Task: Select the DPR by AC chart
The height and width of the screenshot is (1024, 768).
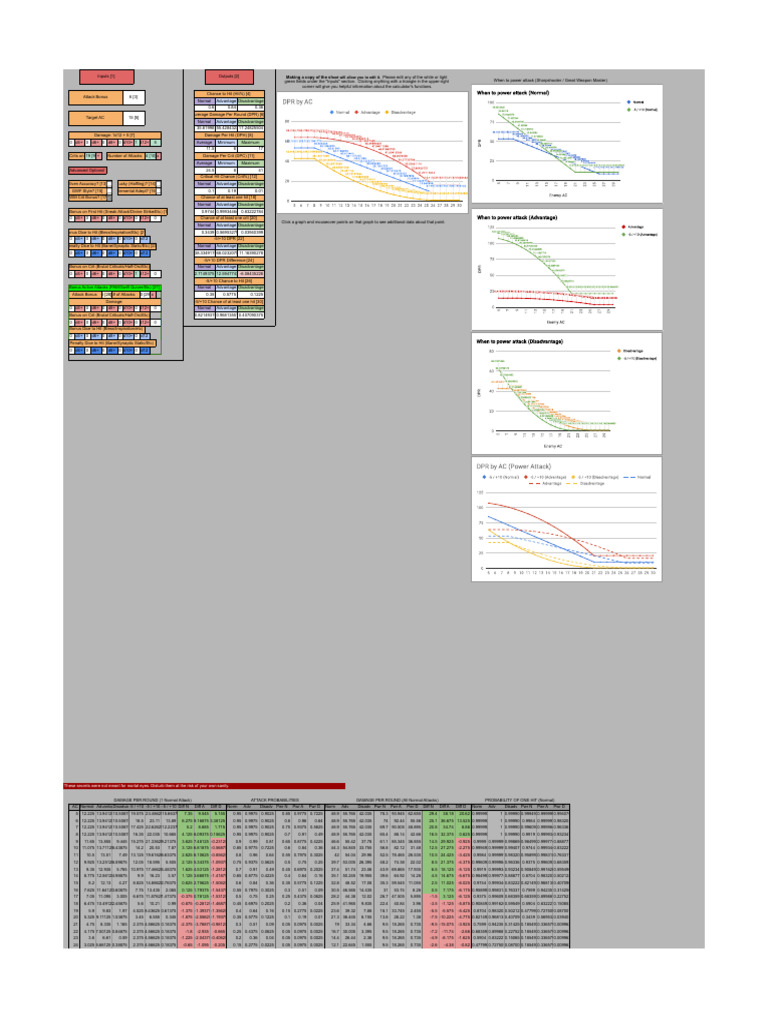Action: pyautogui.click(x=372, y=152)
